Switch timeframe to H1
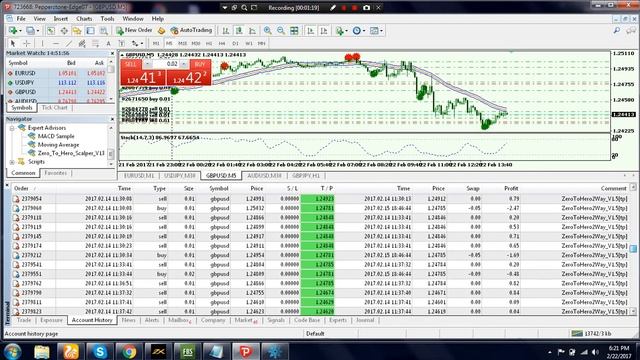Screen dimensions: 640x360 [x=209, y=43]
